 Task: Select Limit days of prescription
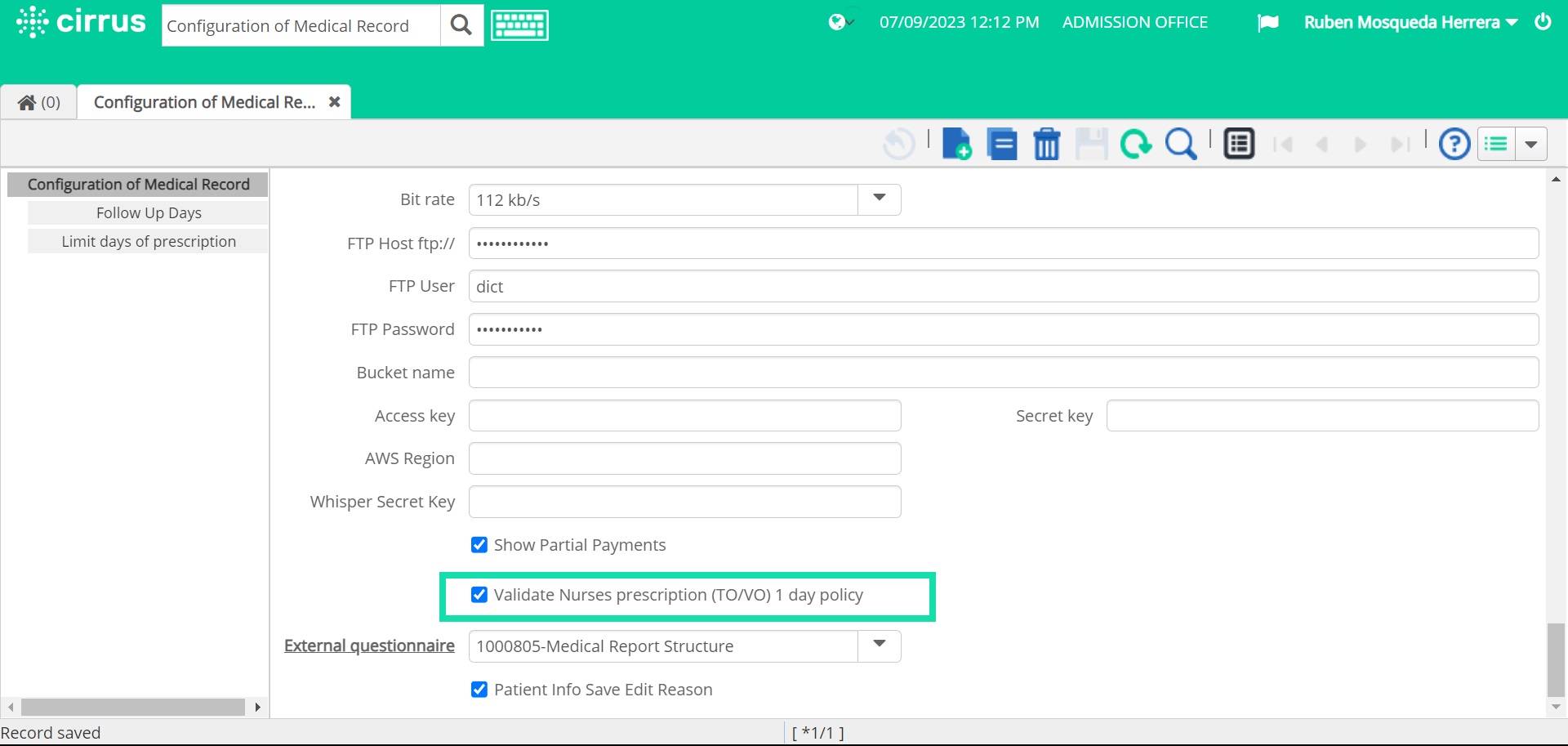[149, 241]
